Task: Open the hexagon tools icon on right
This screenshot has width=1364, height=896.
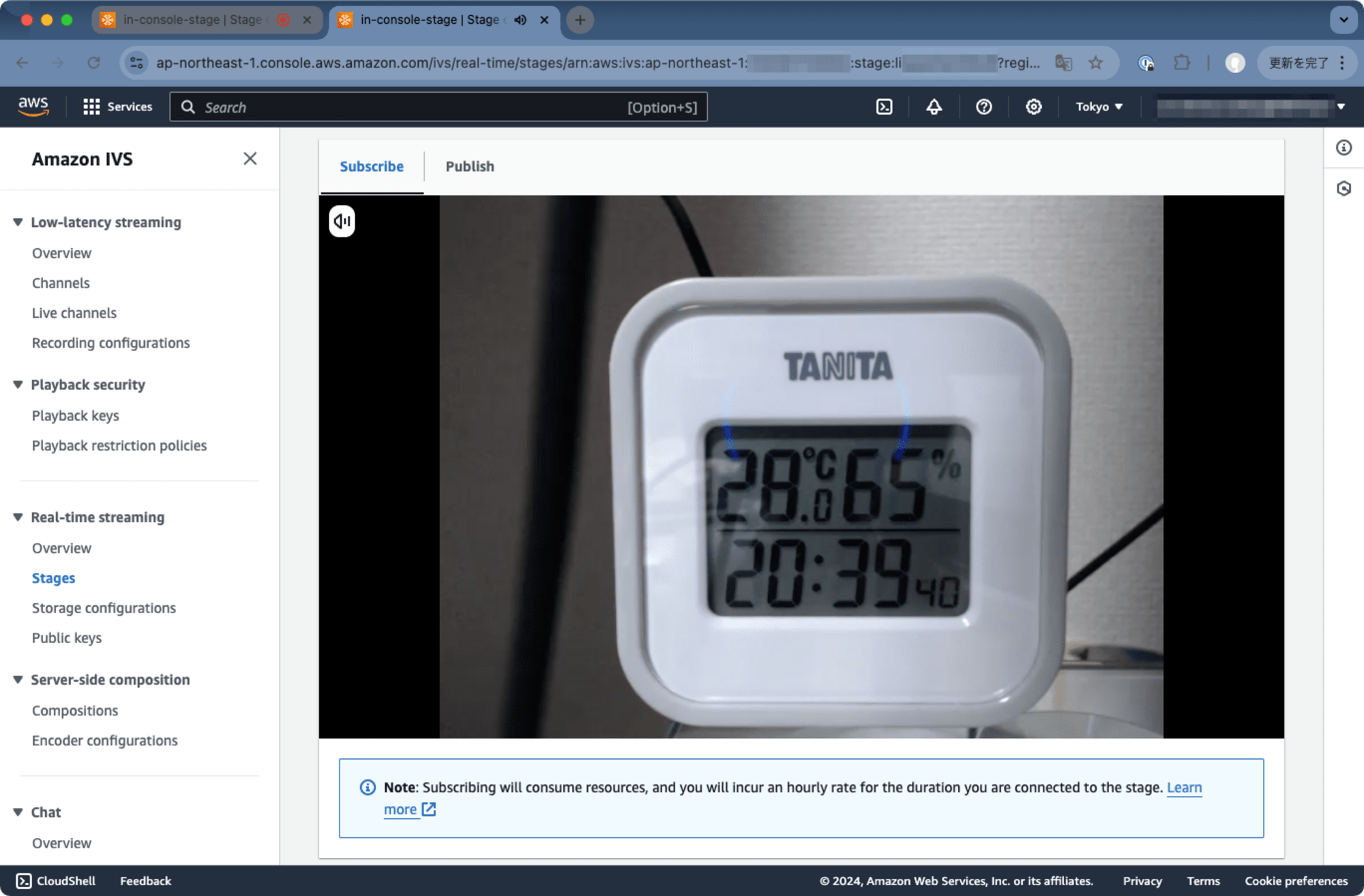Action: pyautogui.click(x=1344, y=188)
